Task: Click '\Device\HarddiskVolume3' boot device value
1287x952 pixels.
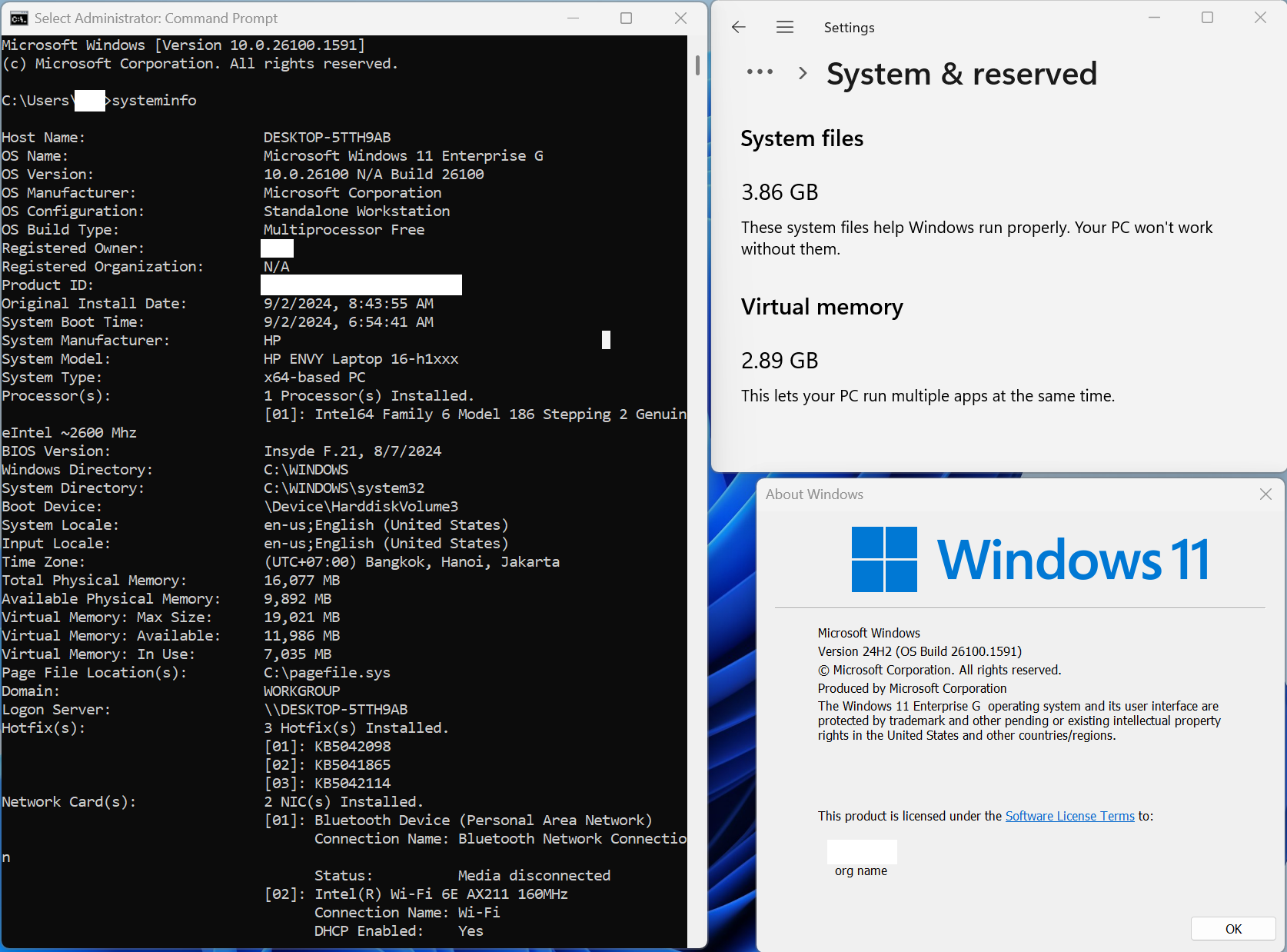Action: [361, 507]
